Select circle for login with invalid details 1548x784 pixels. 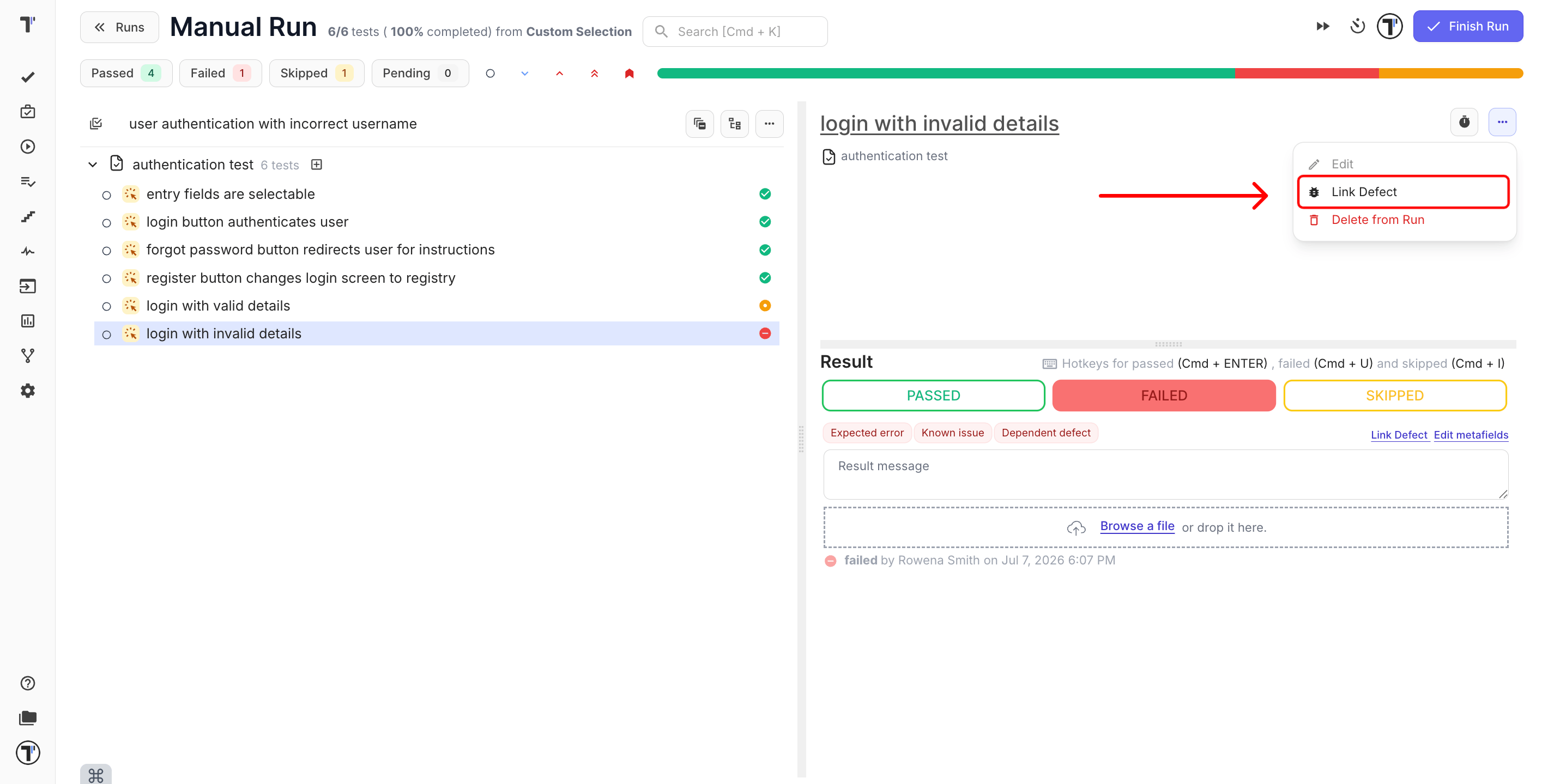106,335
